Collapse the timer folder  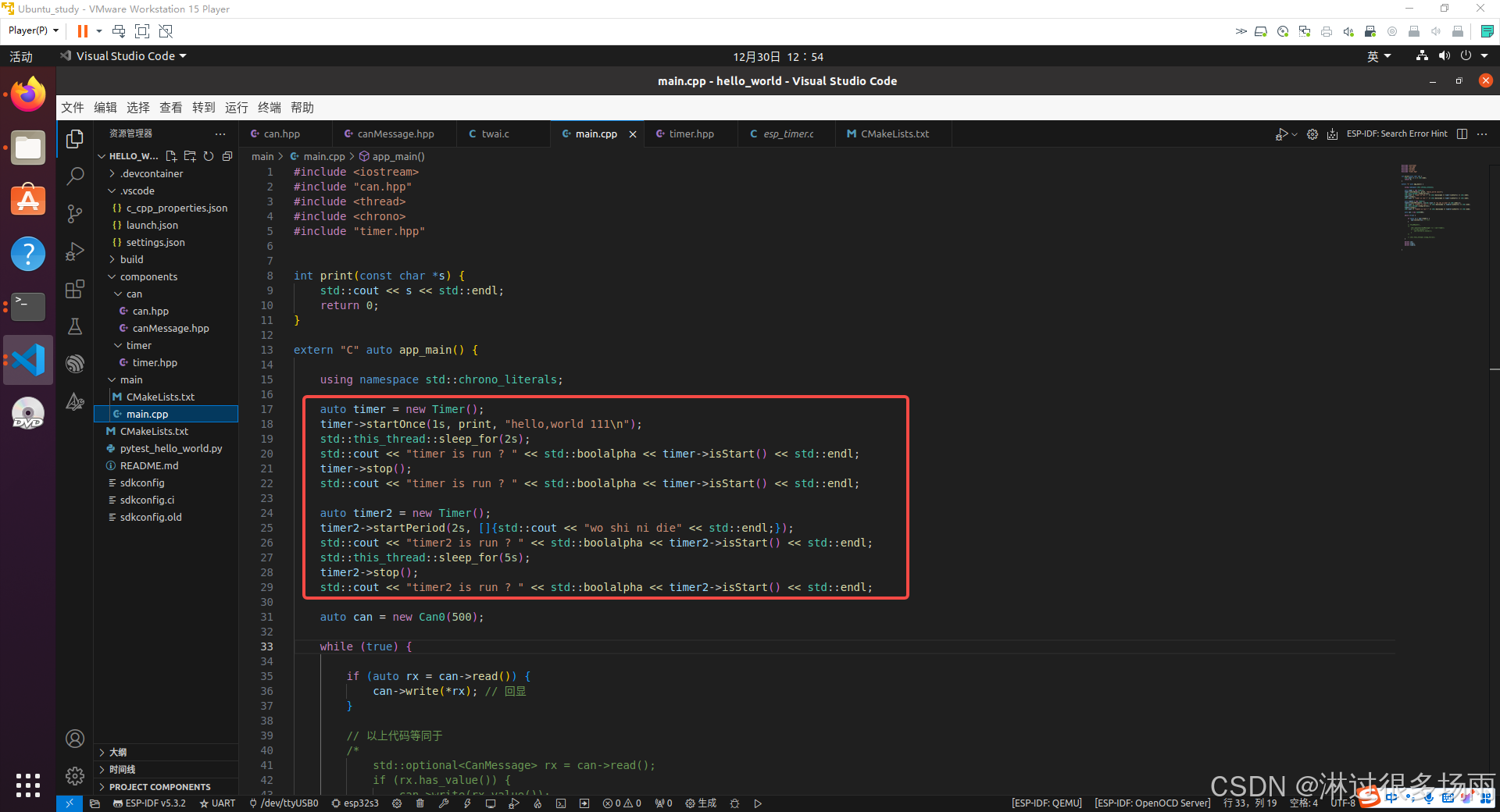[x=166, y=345]
